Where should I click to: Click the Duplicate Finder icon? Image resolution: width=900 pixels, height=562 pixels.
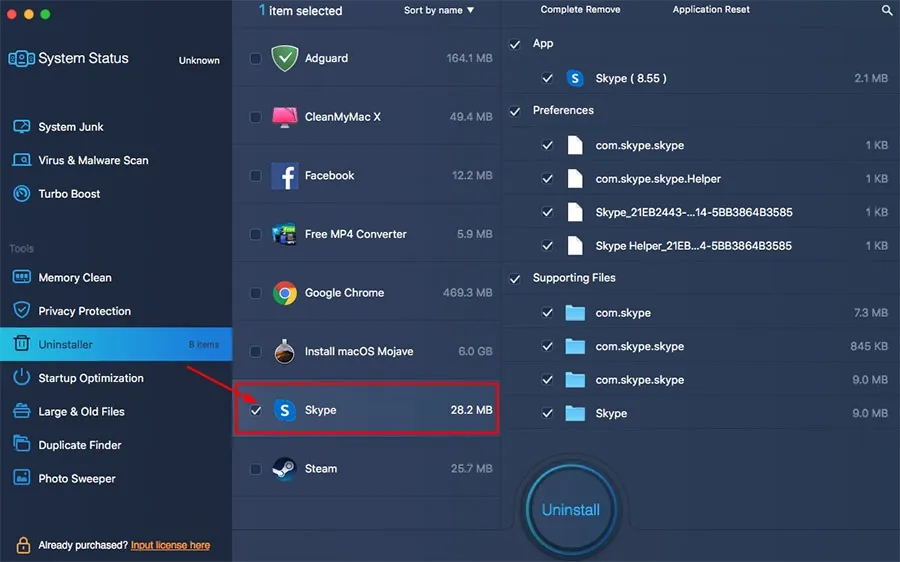(x=21, y=444)
